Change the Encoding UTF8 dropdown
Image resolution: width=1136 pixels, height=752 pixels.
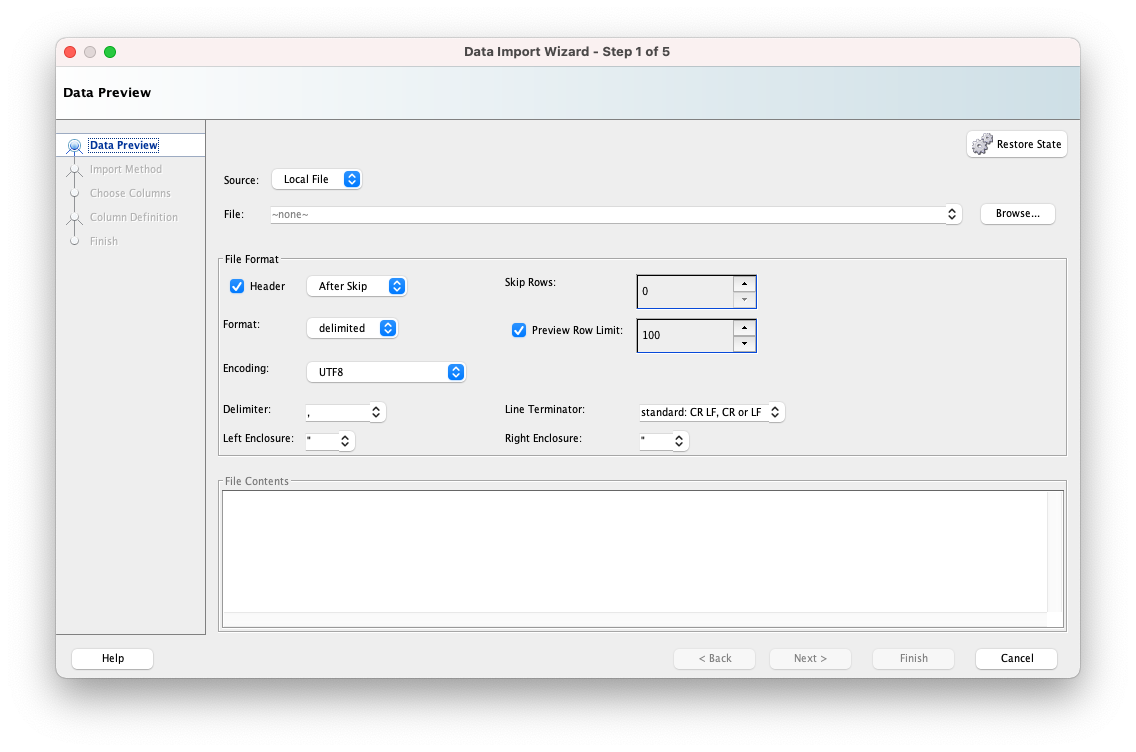pos(385,372)
